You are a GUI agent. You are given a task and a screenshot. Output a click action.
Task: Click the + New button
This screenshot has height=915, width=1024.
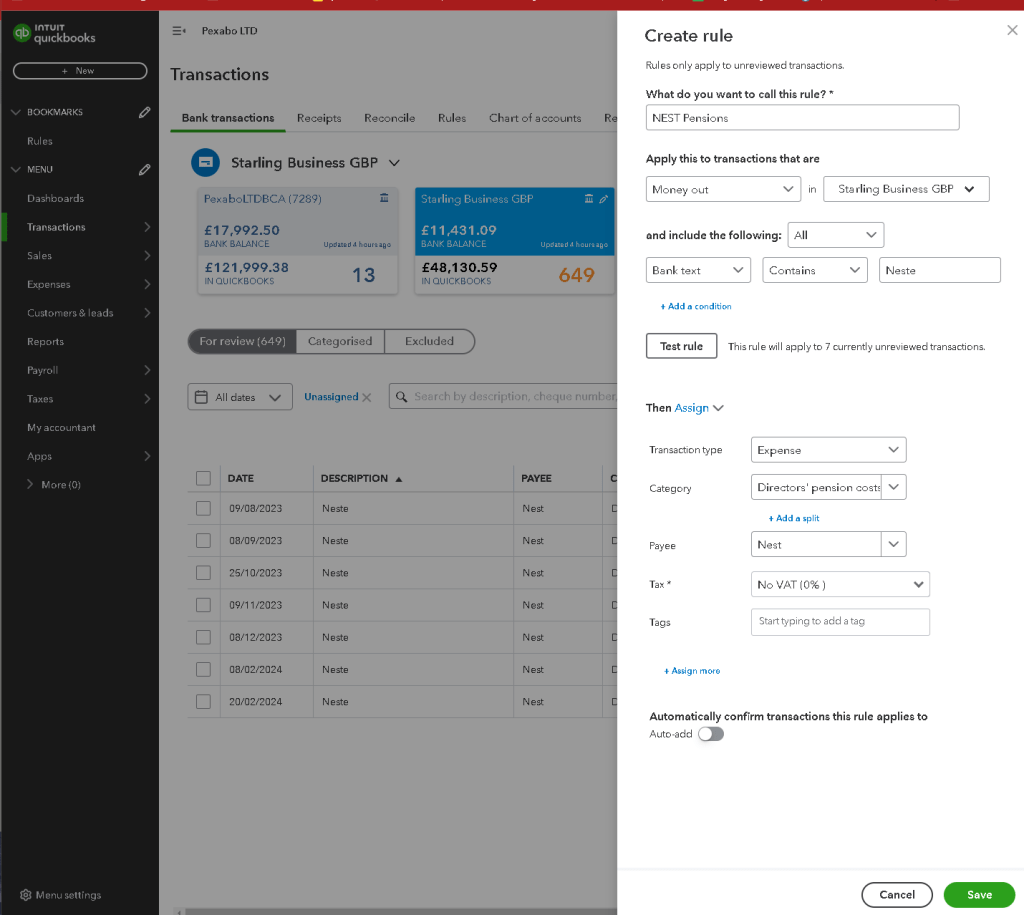[80, 71]
